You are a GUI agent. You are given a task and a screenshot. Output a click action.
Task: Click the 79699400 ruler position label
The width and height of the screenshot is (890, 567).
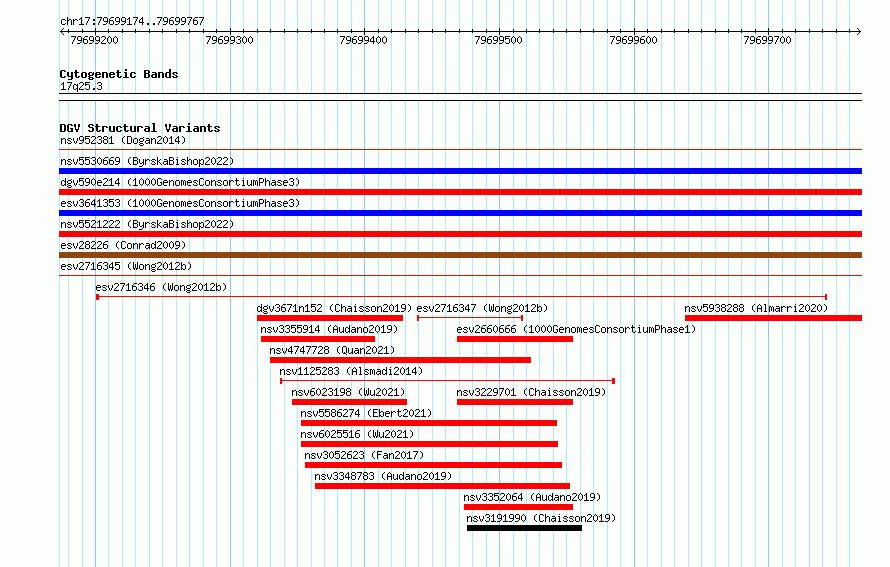click(x=363, y=40)
